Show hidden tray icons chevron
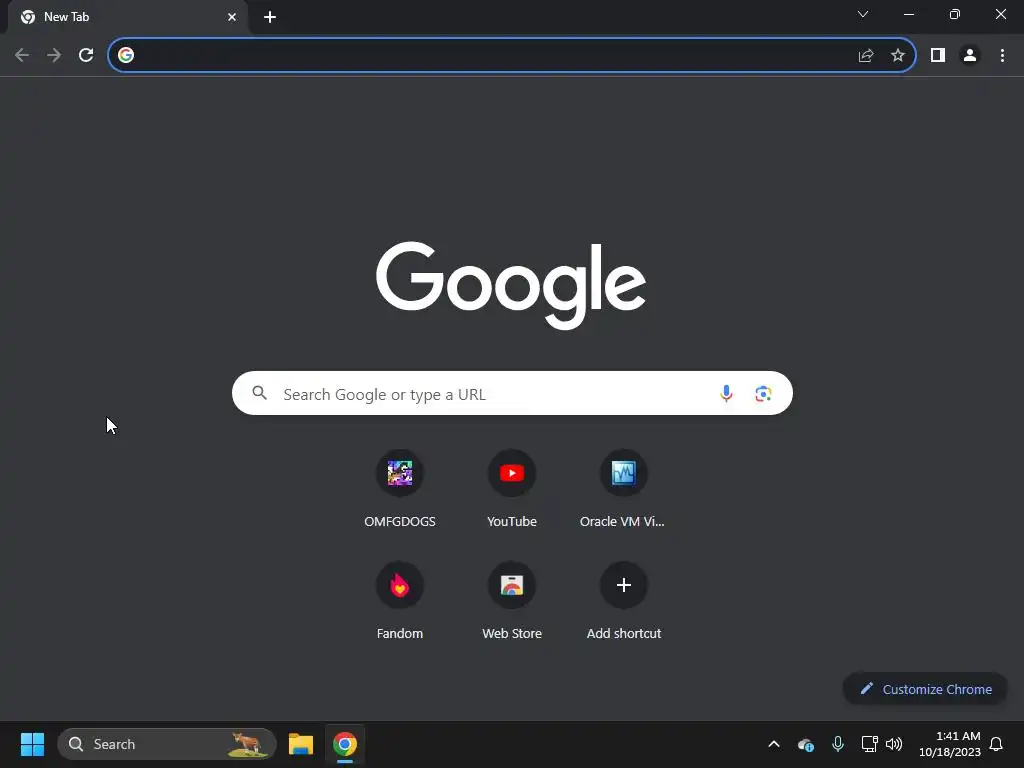 [774, 744]
